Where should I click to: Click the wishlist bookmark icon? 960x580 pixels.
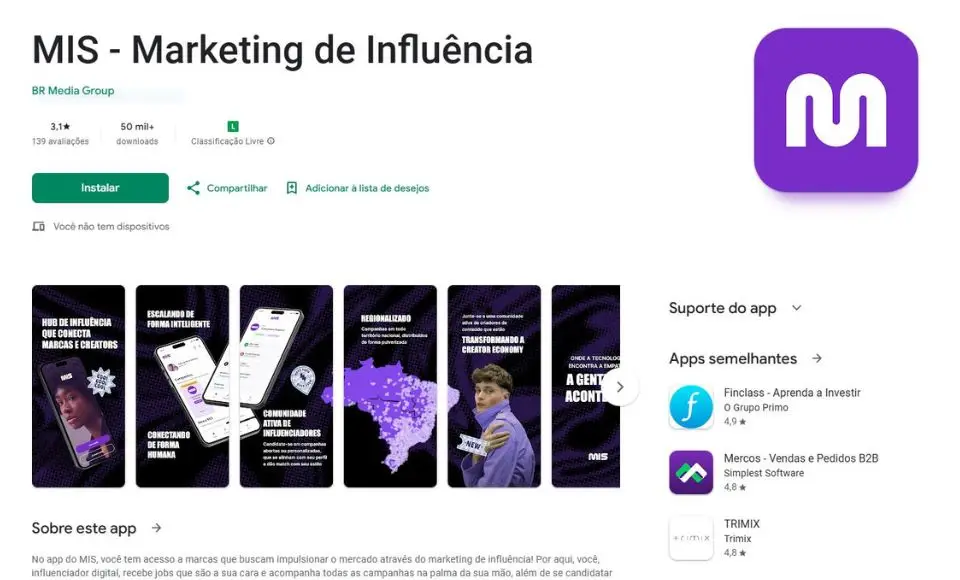pos(292,188)
